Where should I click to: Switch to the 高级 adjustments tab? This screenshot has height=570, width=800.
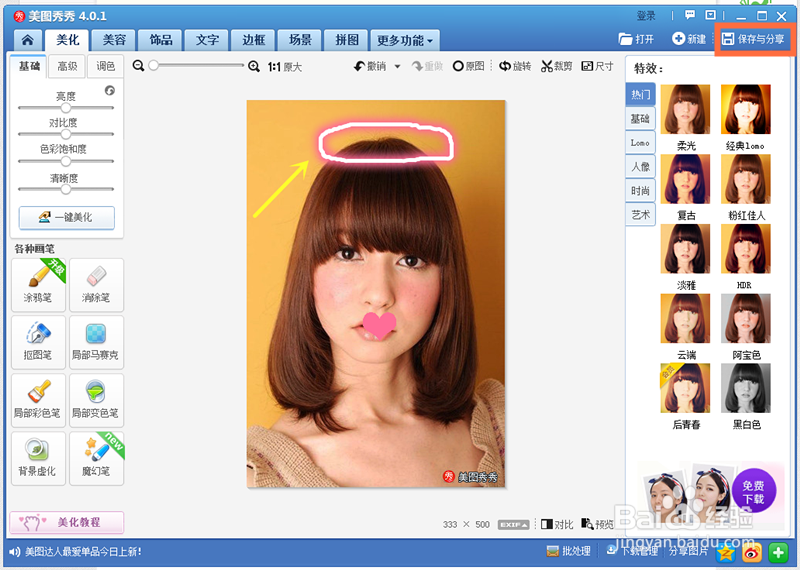[67, 66]
